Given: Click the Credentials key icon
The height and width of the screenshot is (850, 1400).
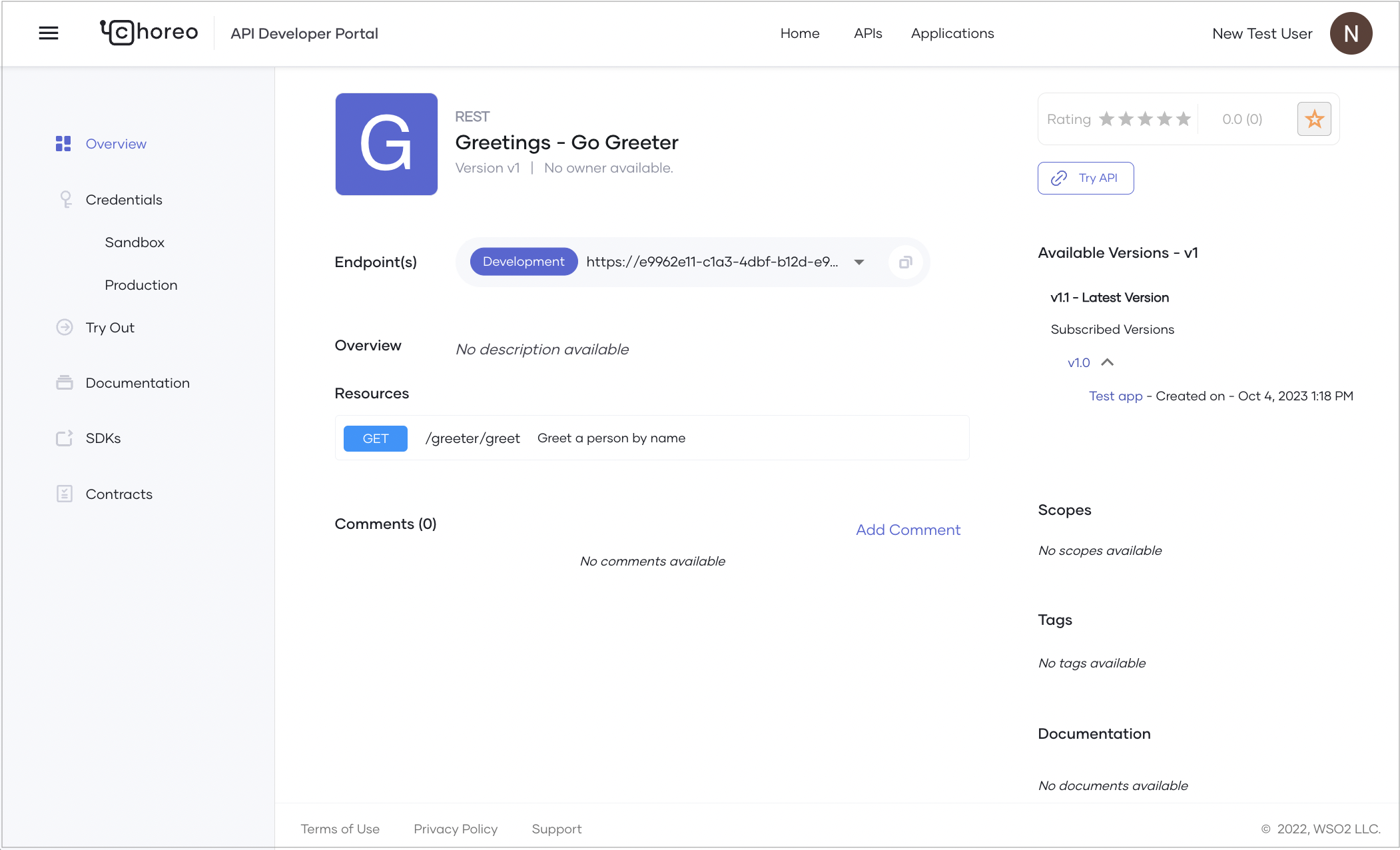Looking at the screenshot, I should 65,199.
